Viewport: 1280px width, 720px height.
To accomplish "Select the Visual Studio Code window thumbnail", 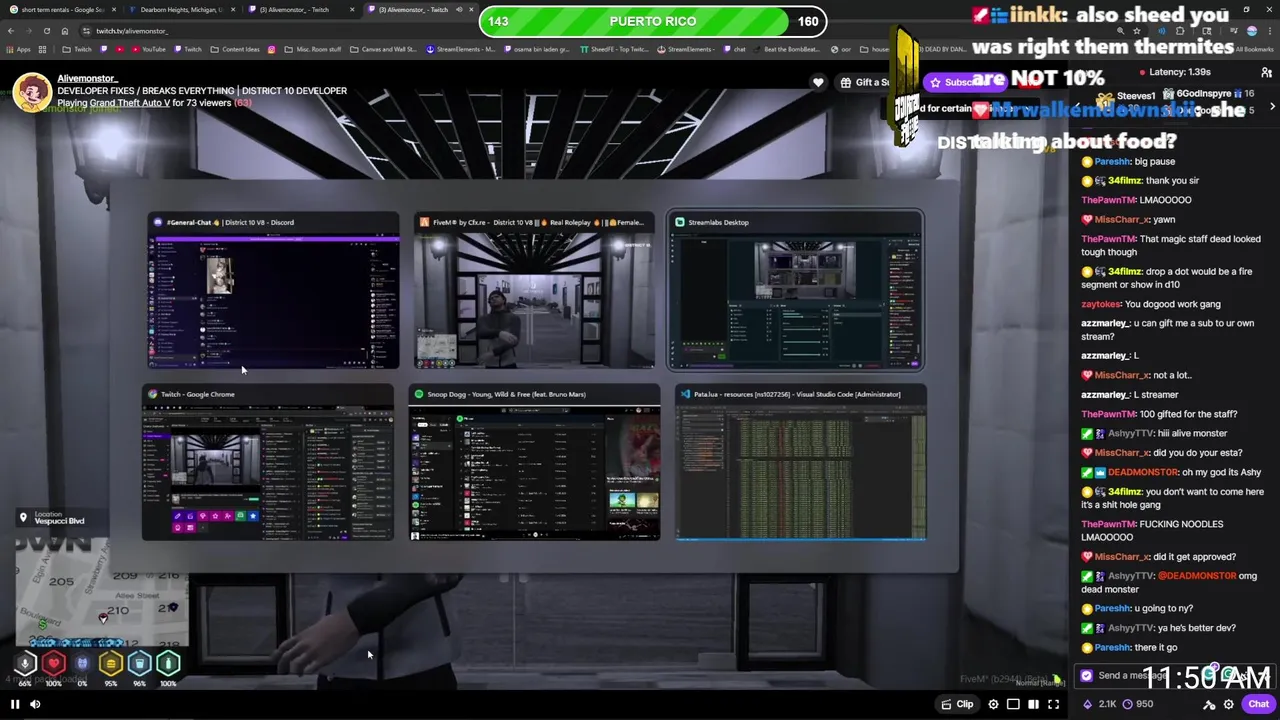I will click(801, 463).
